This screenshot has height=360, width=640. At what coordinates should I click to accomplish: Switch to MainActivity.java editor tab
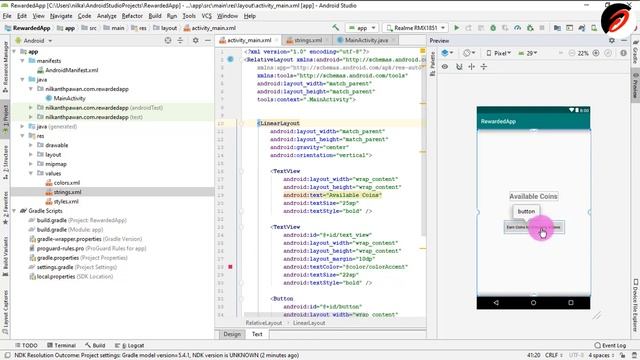[366, 40]
